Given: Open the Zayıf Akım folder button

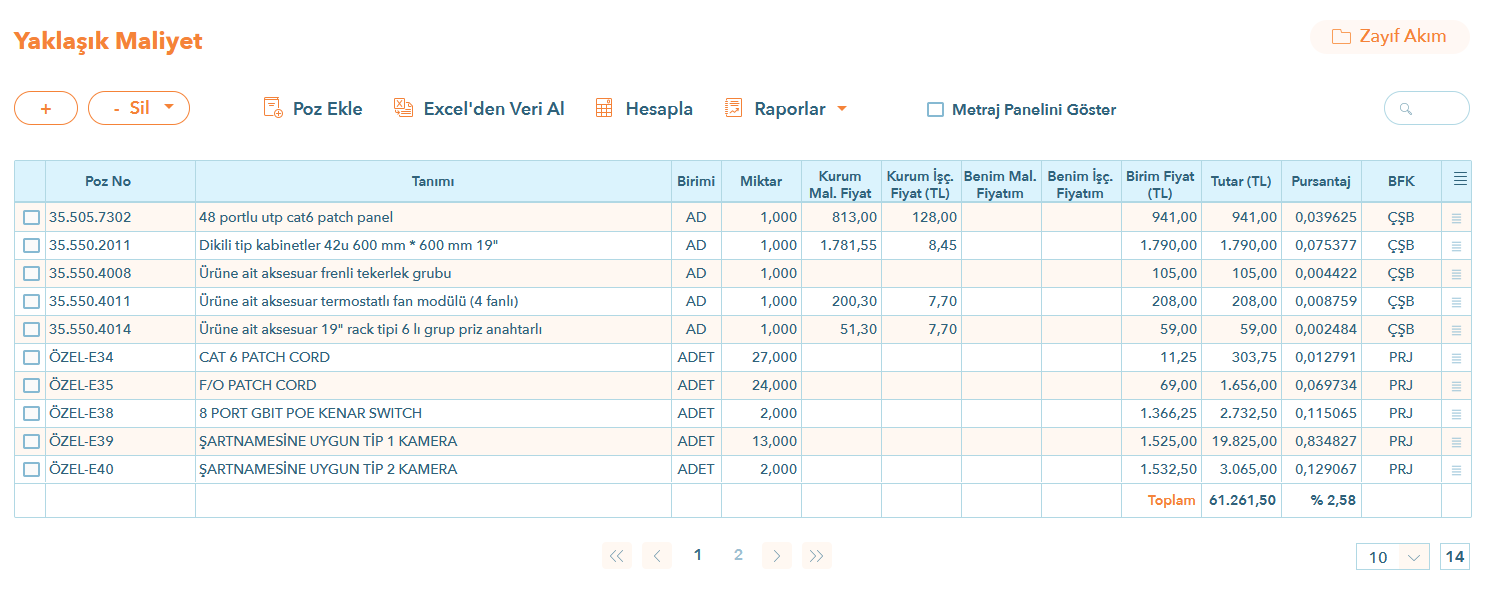Looking at the screenshot, I should [x=1389, y=37].
